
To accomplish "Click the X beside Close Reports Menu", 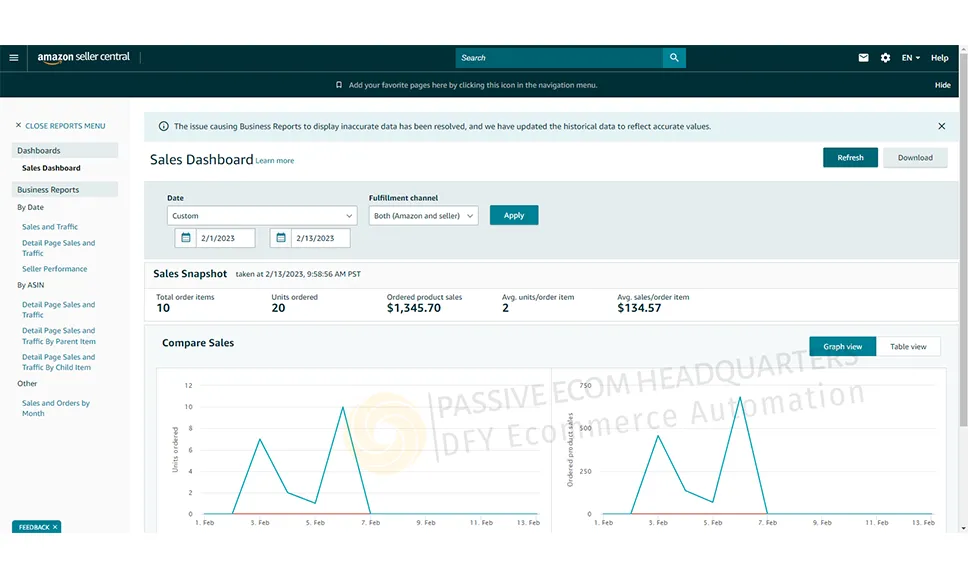I will [x=19, y=125].
